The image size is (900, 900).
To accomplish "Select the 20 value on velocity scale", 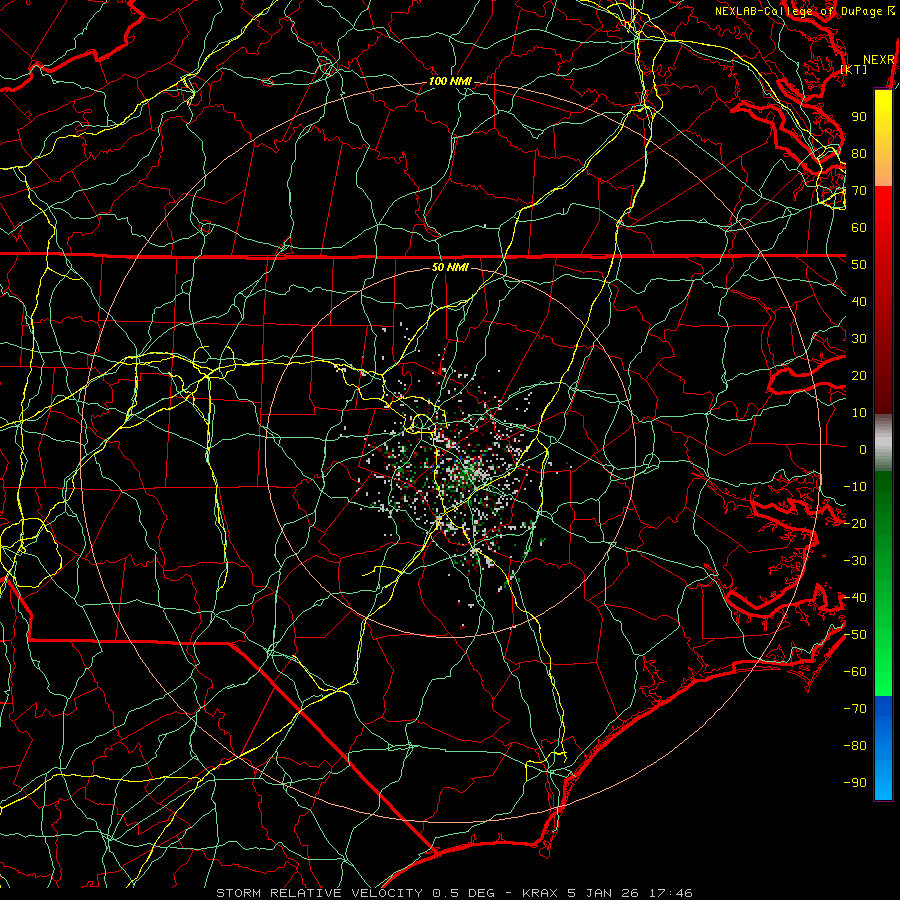I will 859,375.
